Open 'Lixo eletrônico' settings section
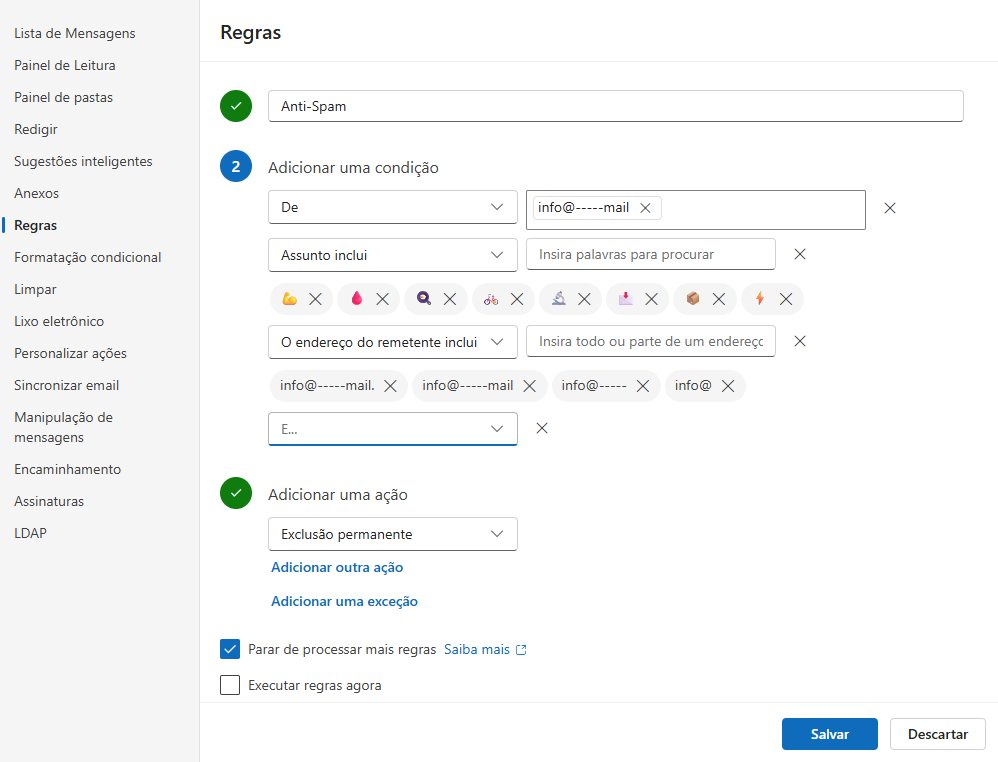 59,321
